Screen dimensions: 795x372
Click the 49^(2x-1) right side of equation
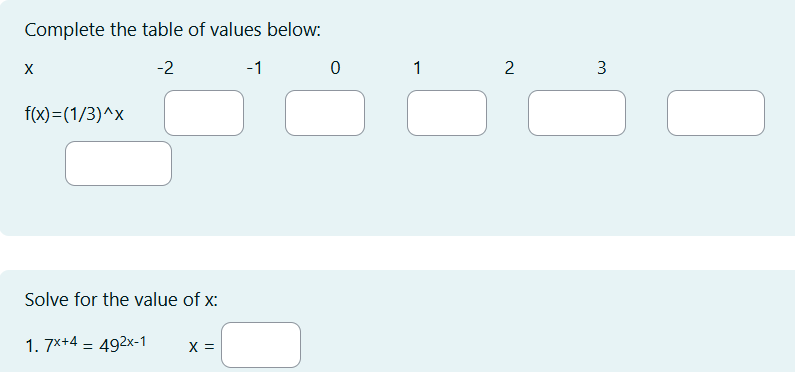[x=122, y=345]
